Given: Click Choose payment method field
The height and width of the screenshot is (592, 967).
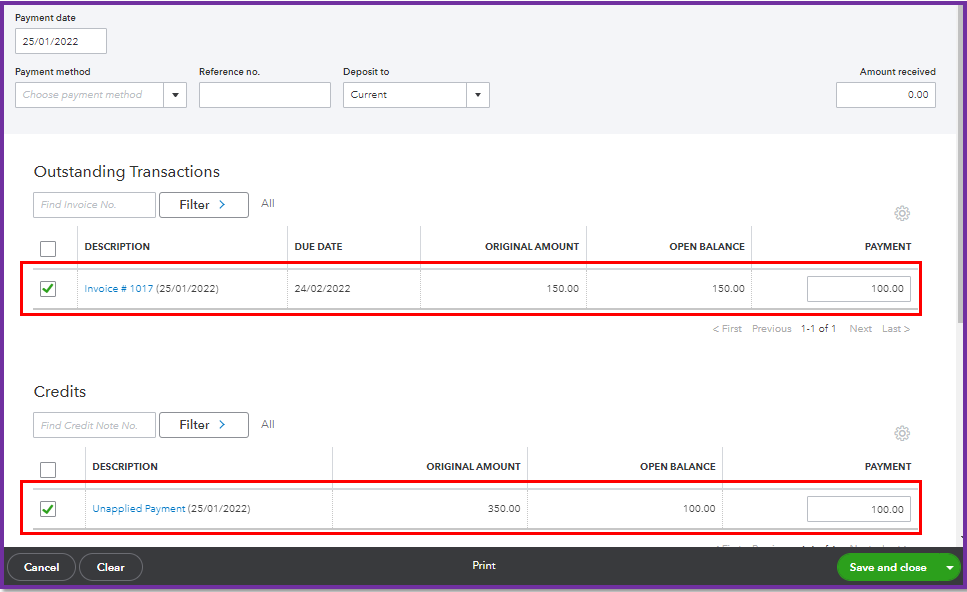Looking at the screenshot, I should 89,95.
